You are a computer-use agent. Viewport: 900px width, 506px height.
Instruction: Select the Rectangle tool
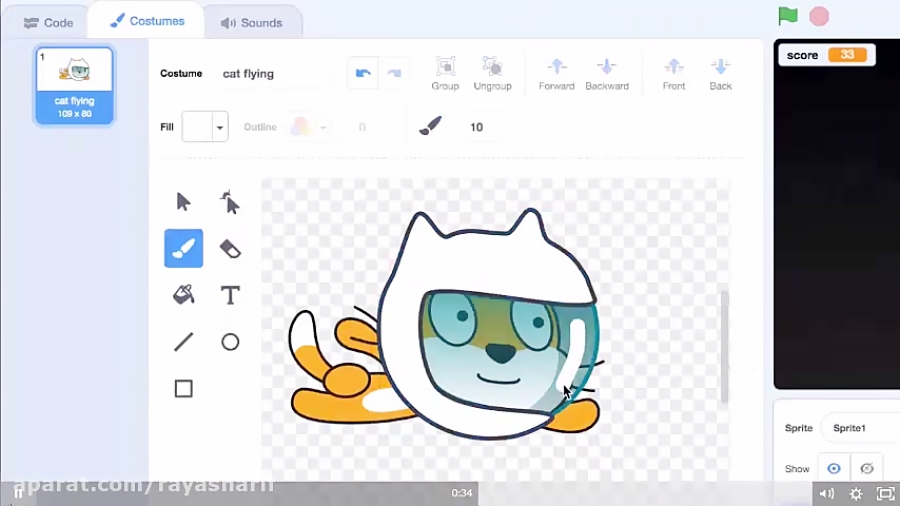184,388
